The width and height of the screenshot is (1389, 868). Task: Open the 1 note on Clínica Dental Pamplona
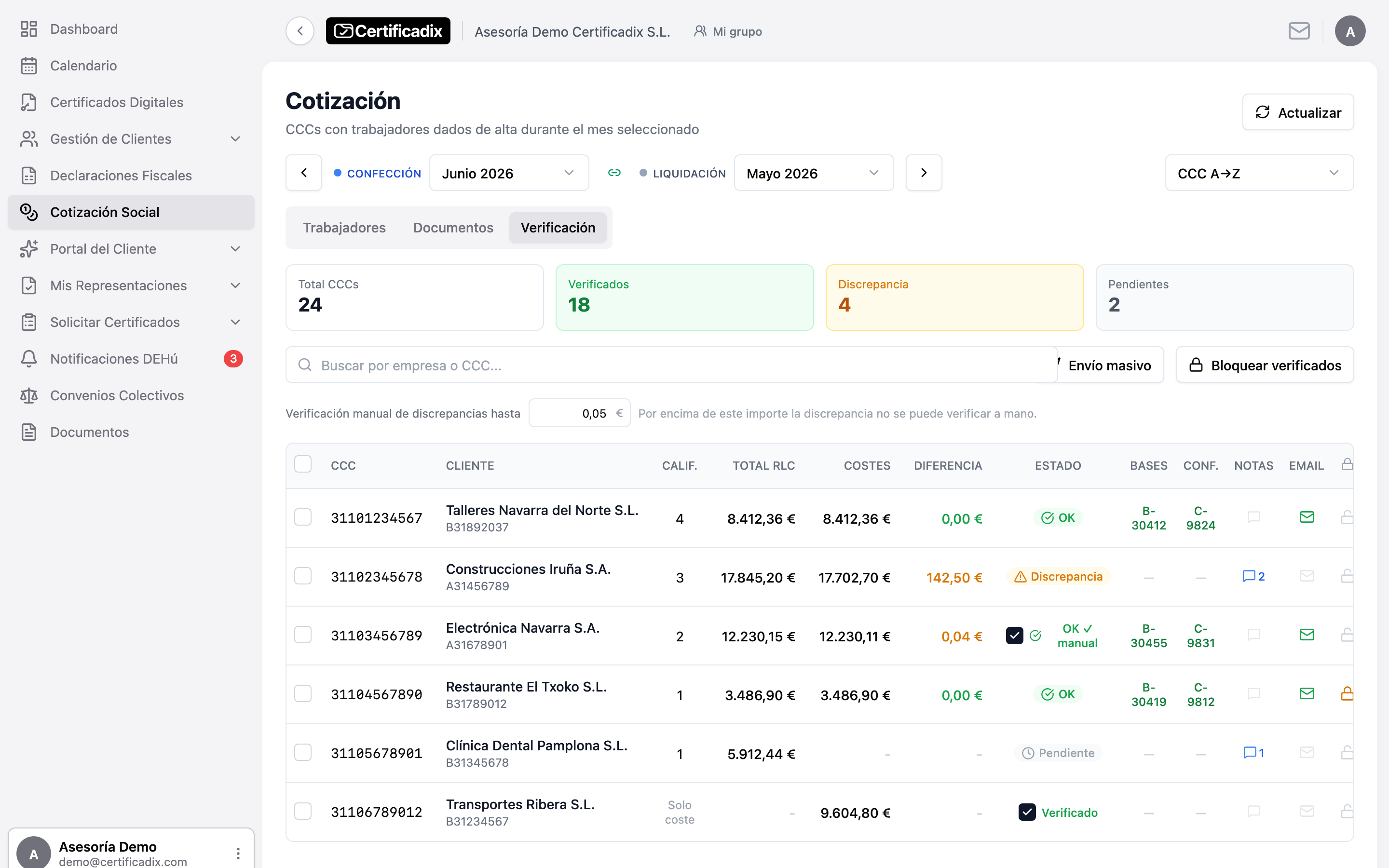1253,753
